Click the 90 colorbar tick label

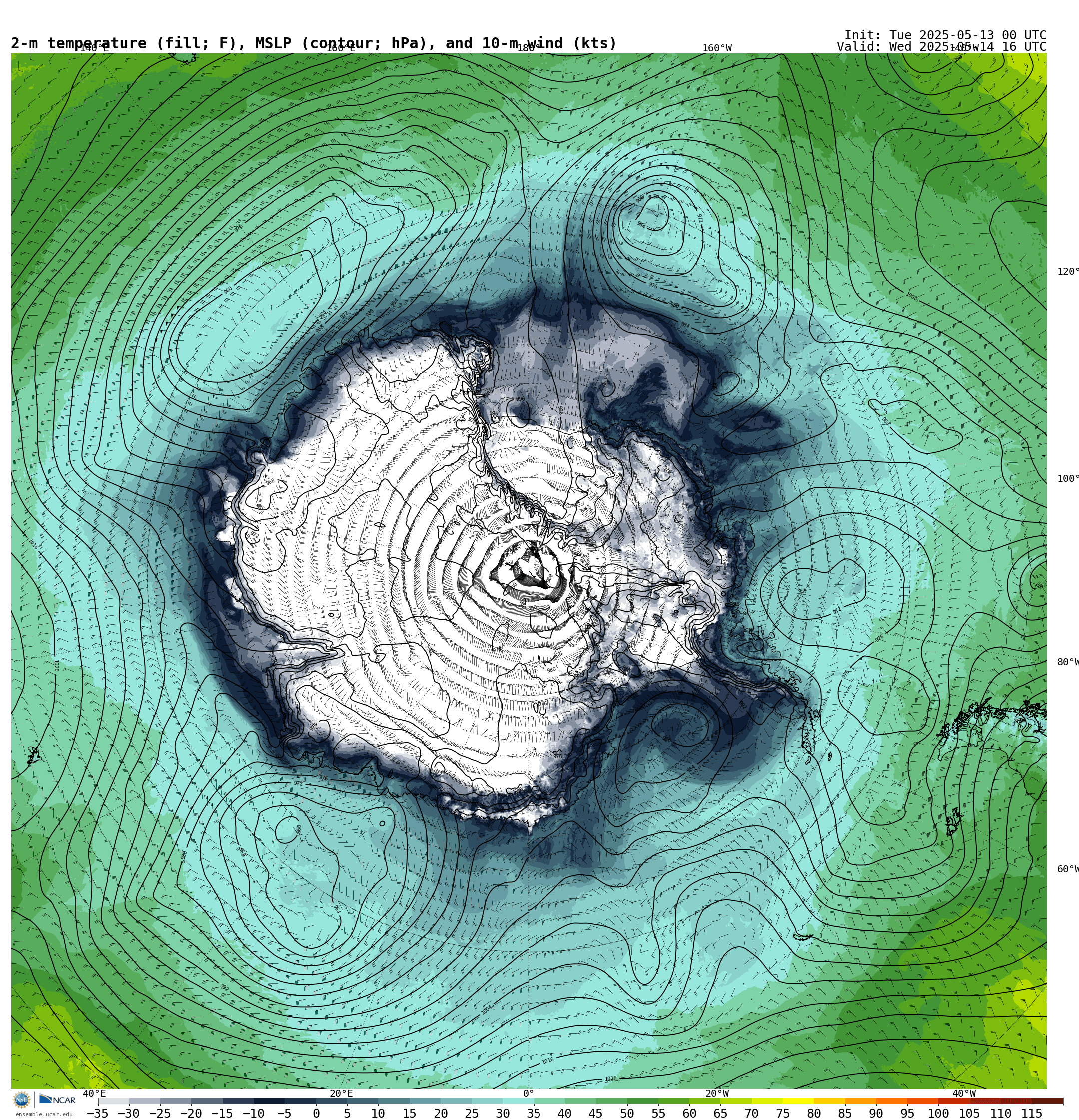pyautogui.click(x=876, y=1113)
